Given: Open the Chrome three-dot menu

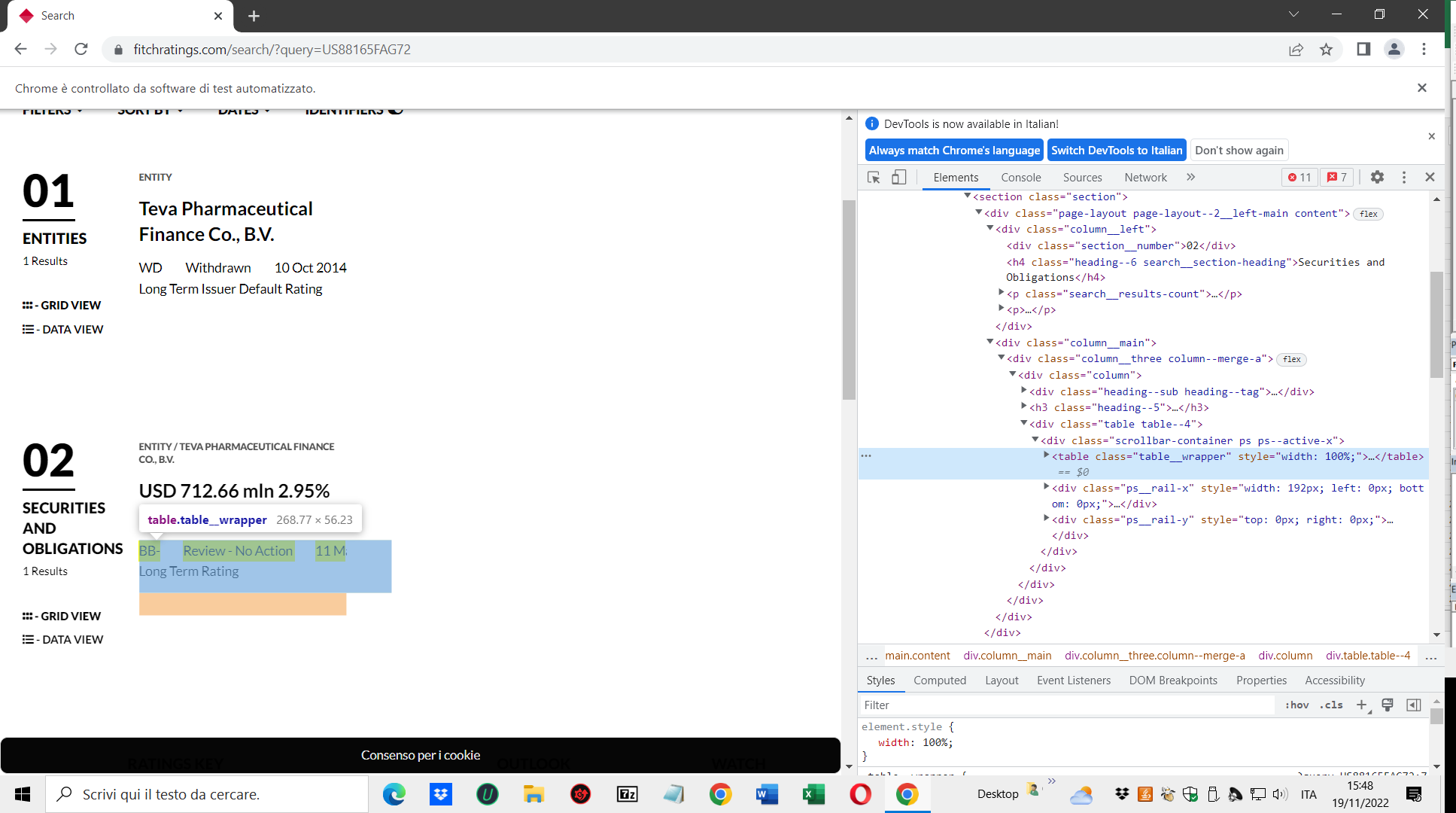Looking at the screenshot, I should pos(1424,49).
